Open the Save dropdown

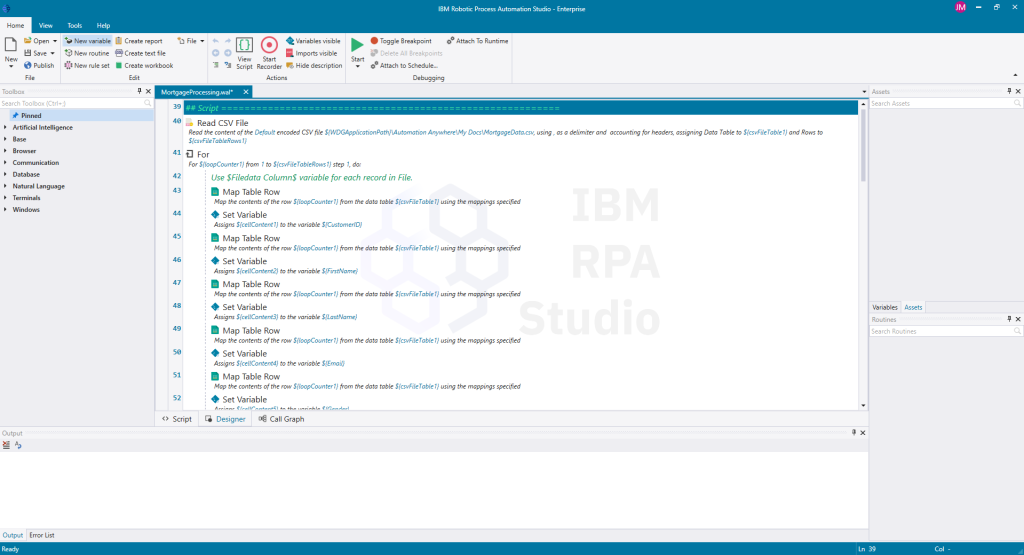click(x=52, y=54)
